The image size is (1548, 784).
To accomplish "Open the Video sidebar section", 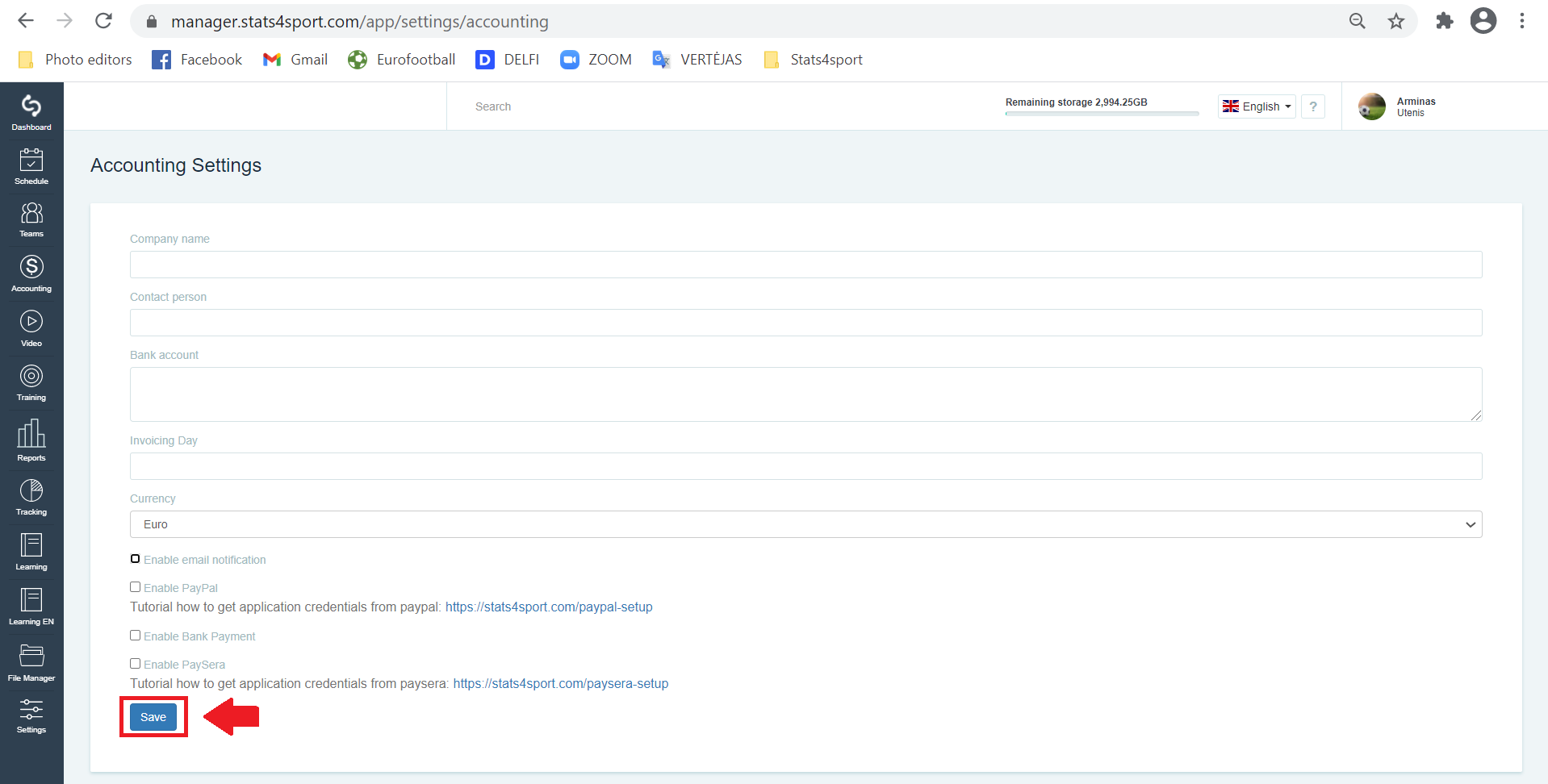I will [x=31, y=328].
